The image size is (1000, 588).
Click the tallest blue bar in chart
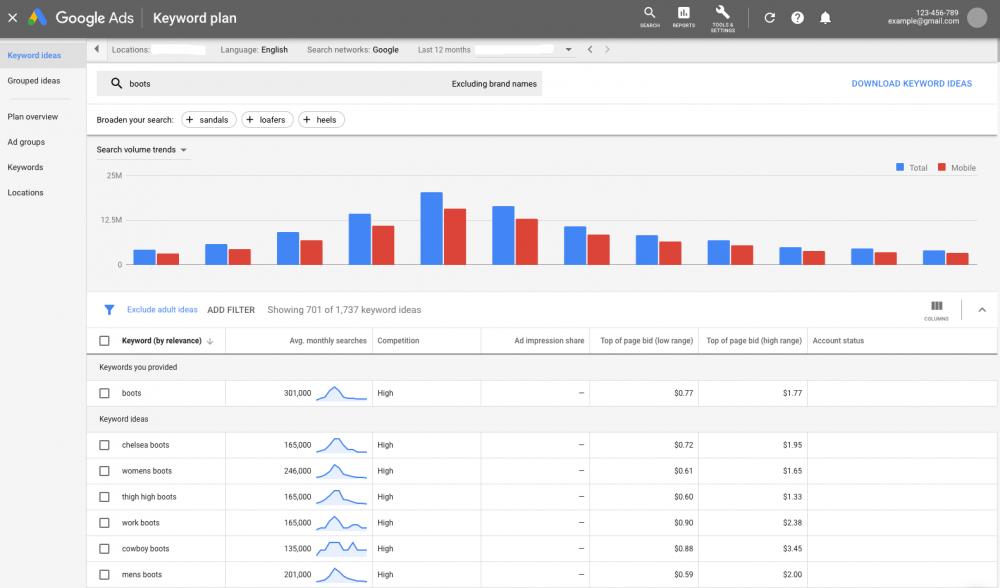(x=432, y=228)
